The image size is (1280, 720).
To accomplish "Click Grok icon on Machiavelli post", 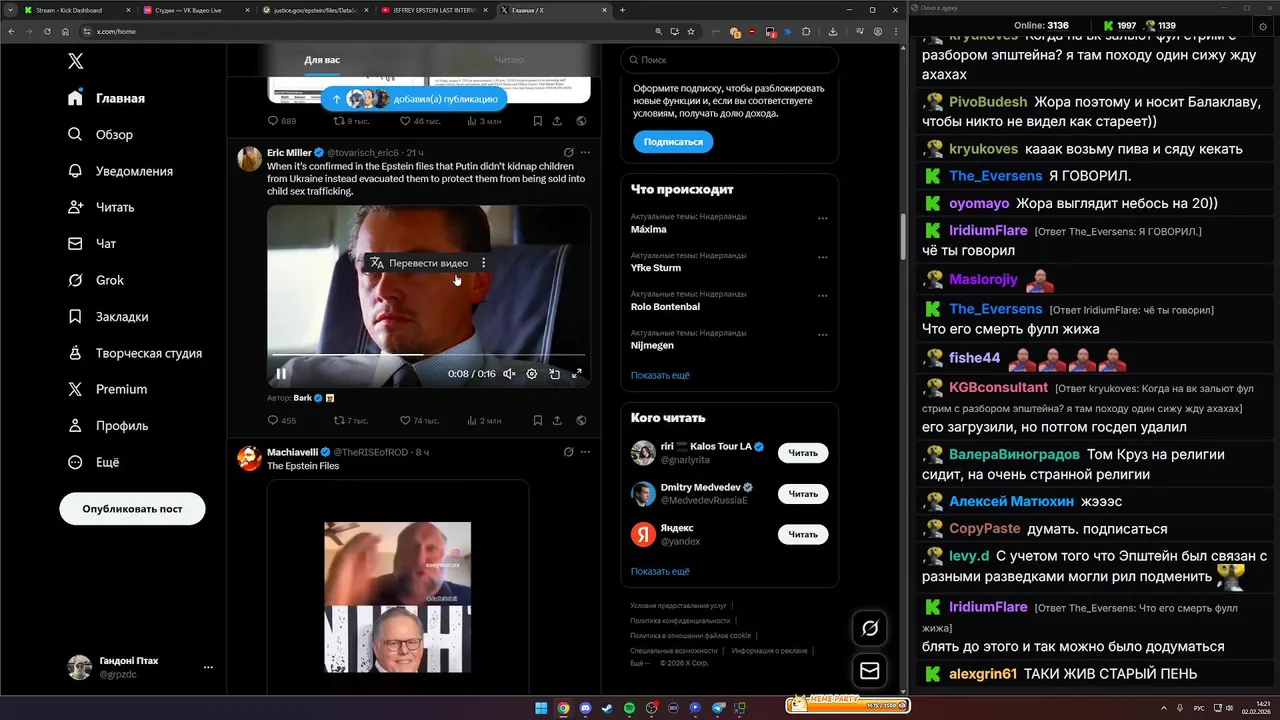I will click(x=568, y=452).
